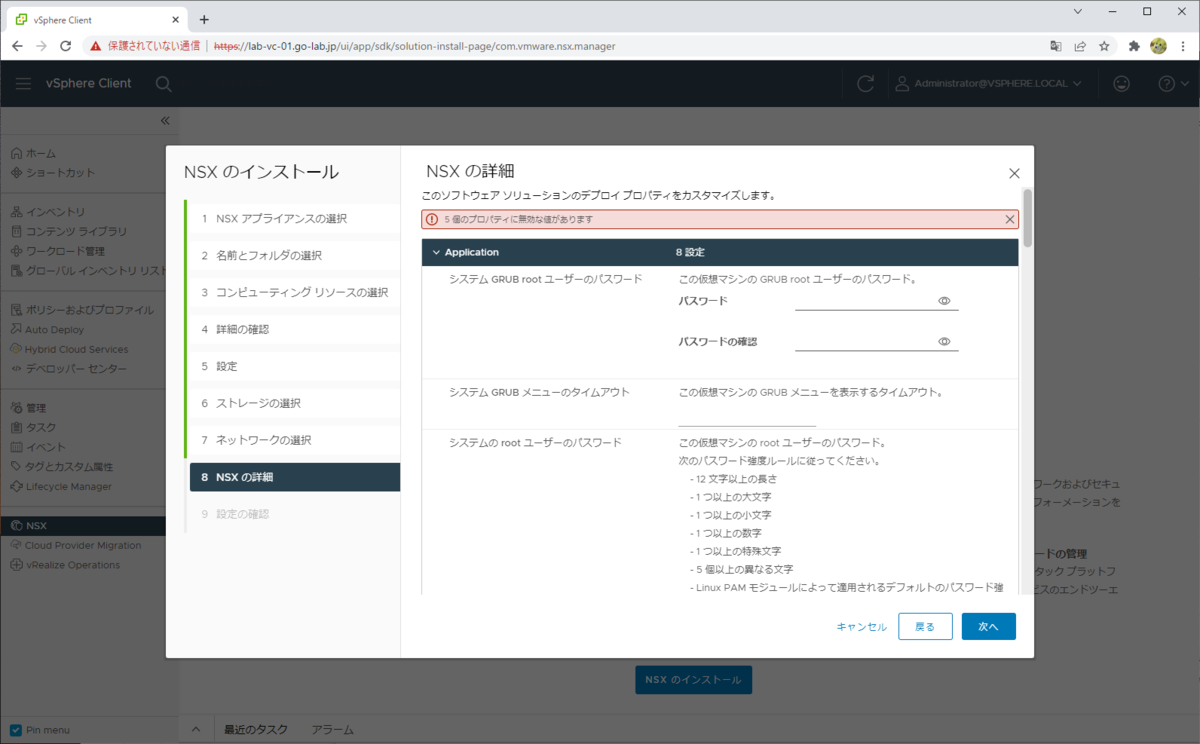
Task: Collapse the Application section chevron
Action: 436,253
